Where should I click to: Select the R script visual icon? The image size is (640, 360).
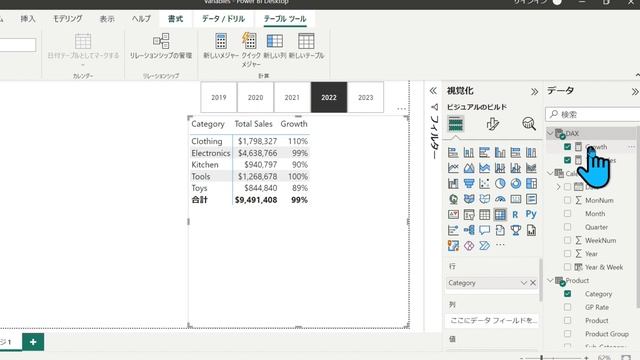515,215
